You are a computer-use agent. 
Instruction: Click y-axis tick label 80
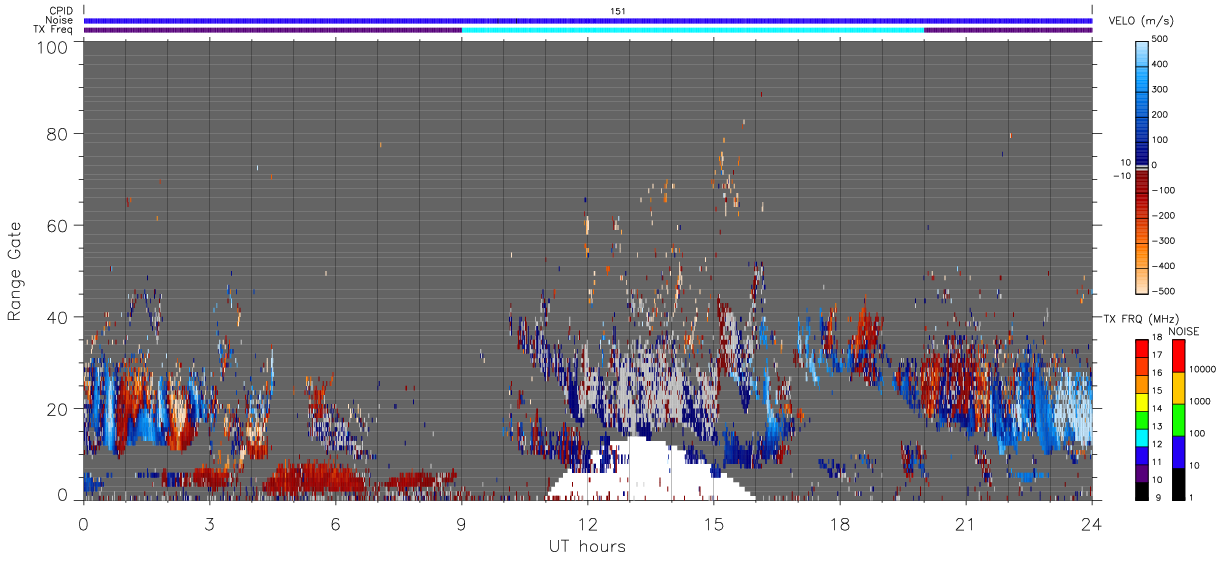56,133
